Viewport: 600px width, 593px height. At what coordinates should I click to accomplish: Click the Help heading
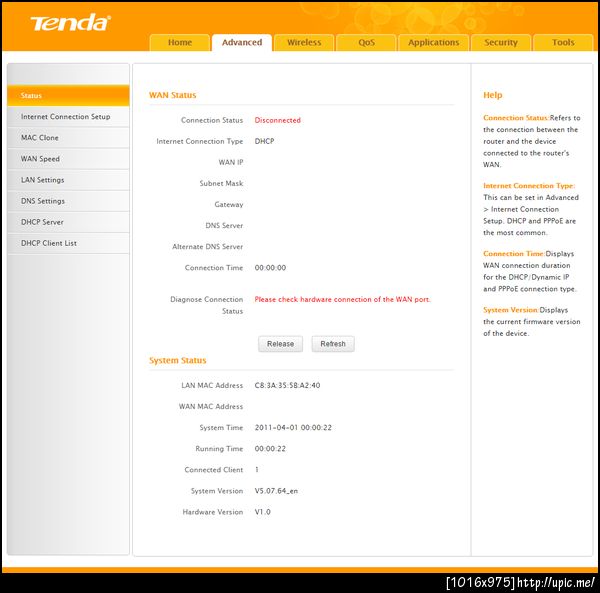tap(493, 95)
